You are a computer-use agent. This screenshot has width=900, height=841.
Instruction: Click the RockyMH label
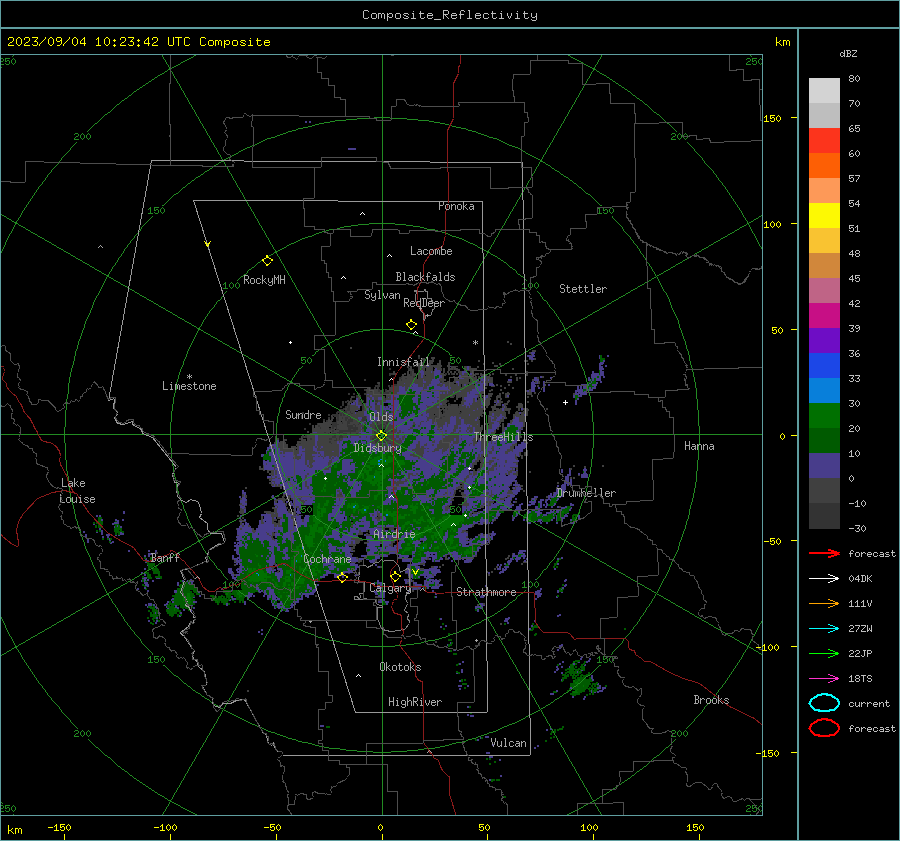click(264, 280)
